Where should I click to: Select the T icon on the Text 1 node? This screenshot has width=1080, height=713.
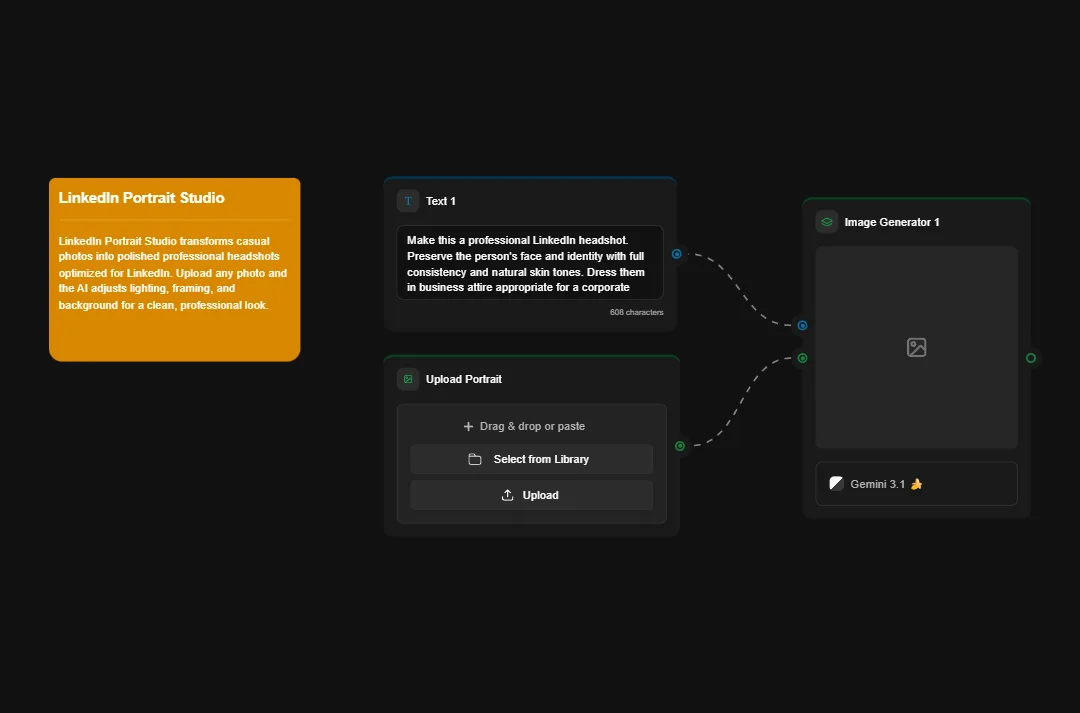(408, 200)
